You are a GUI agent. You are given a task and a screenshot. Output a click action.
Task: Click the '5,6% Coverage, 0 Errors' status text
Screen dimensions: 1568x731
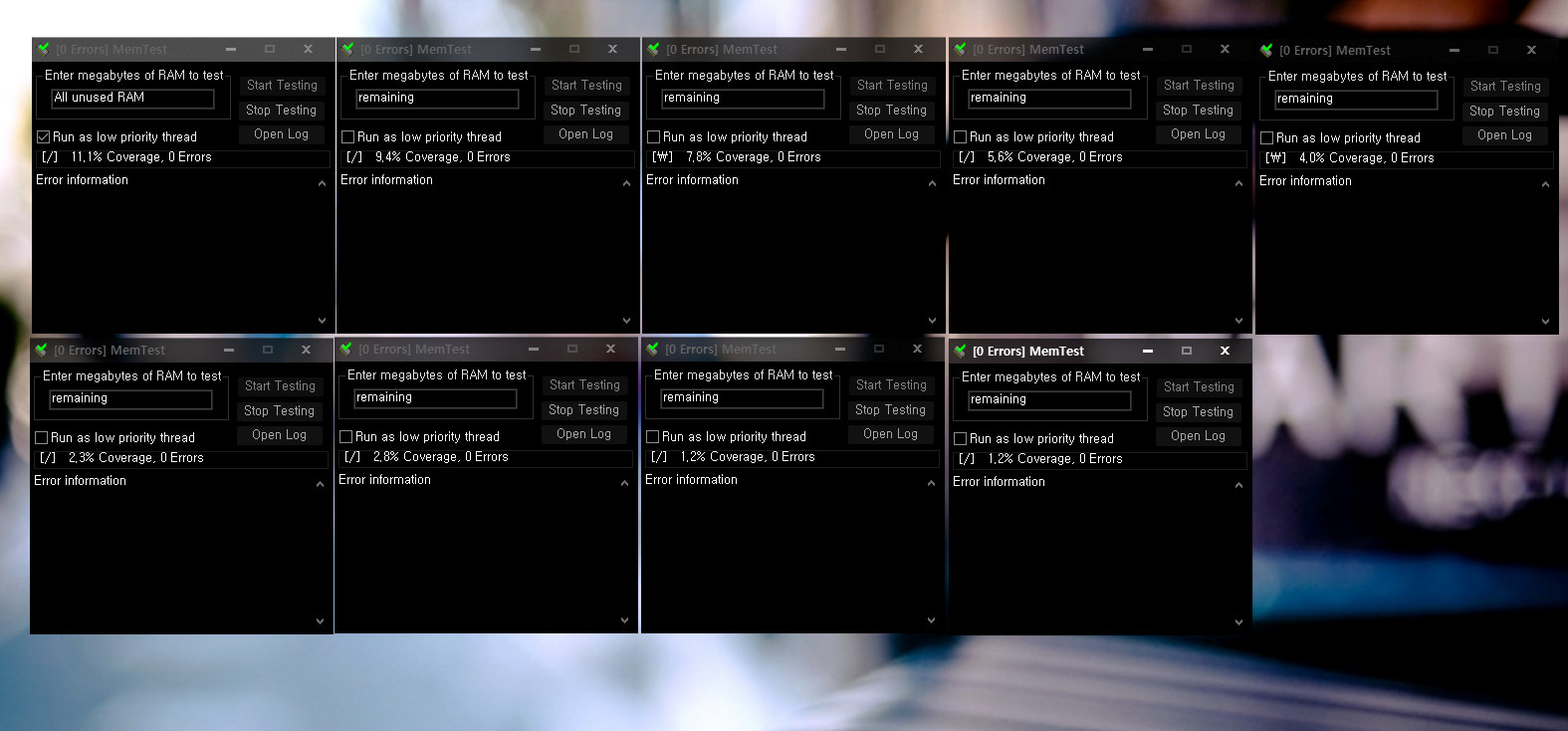point(1055,157)
